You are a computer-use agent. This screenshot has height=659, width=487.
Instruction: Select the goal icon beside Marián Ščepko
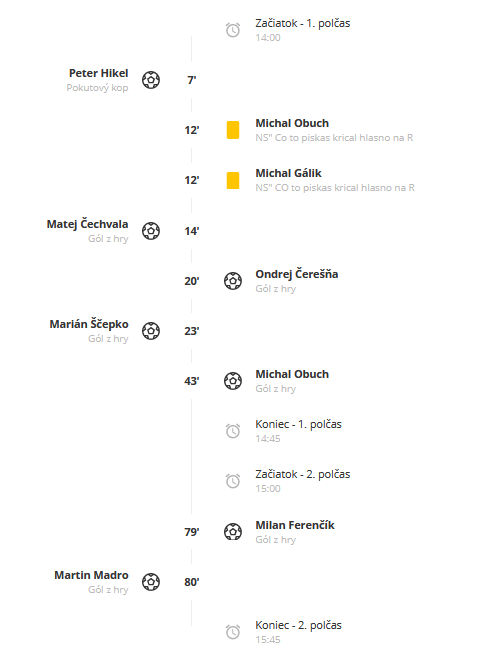(x=150, y=331)
